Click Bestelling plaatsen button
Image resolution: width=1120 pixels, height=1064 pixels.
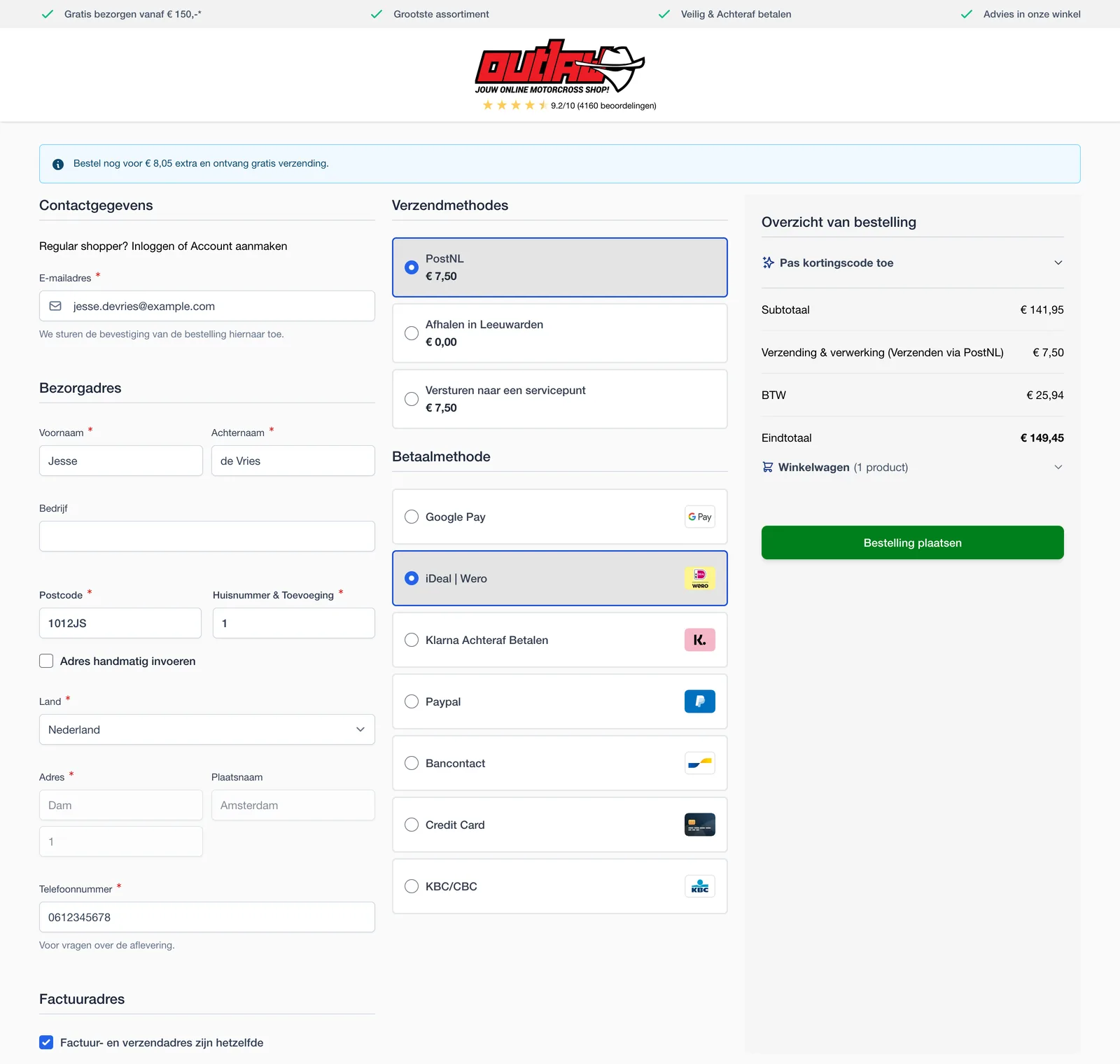click(913, 542)
